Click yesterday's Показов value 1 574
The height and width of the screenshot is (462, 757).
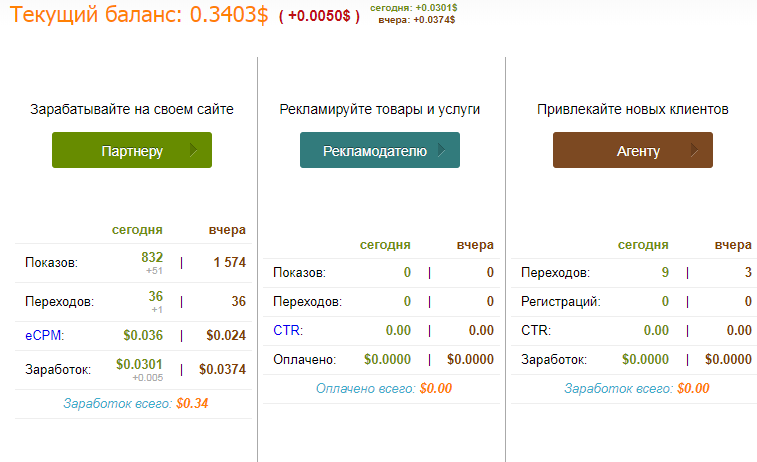point(228,263)
